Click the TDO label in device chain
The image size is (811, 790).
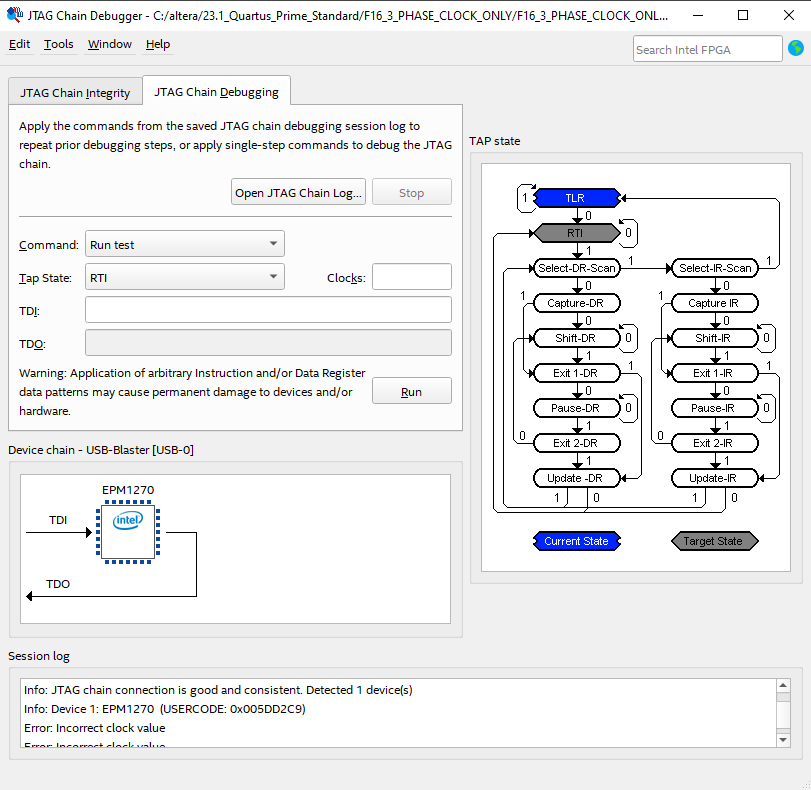tap(58, 584)
